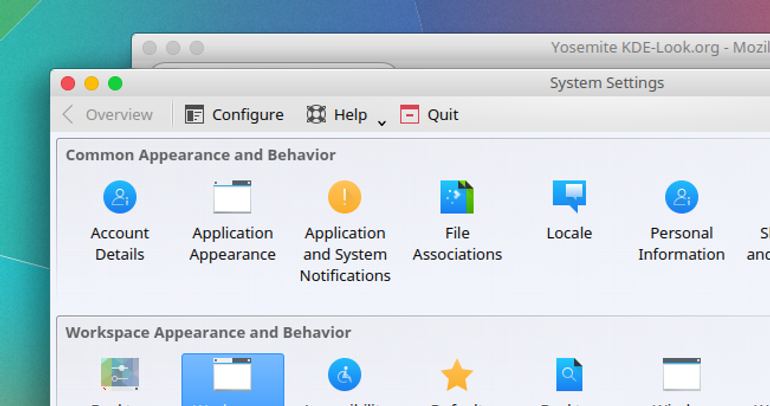This screenshot has height=406, width=770.
Task: Open Personal Information settings
Action: point(681,221)
